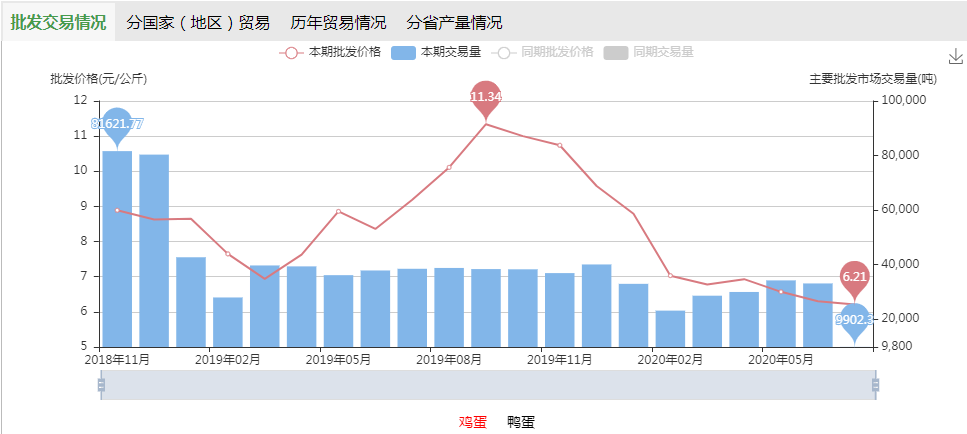The image size is (967, 434).
Task: Click the right handle of date zoom slider
Action: [875, 385]
